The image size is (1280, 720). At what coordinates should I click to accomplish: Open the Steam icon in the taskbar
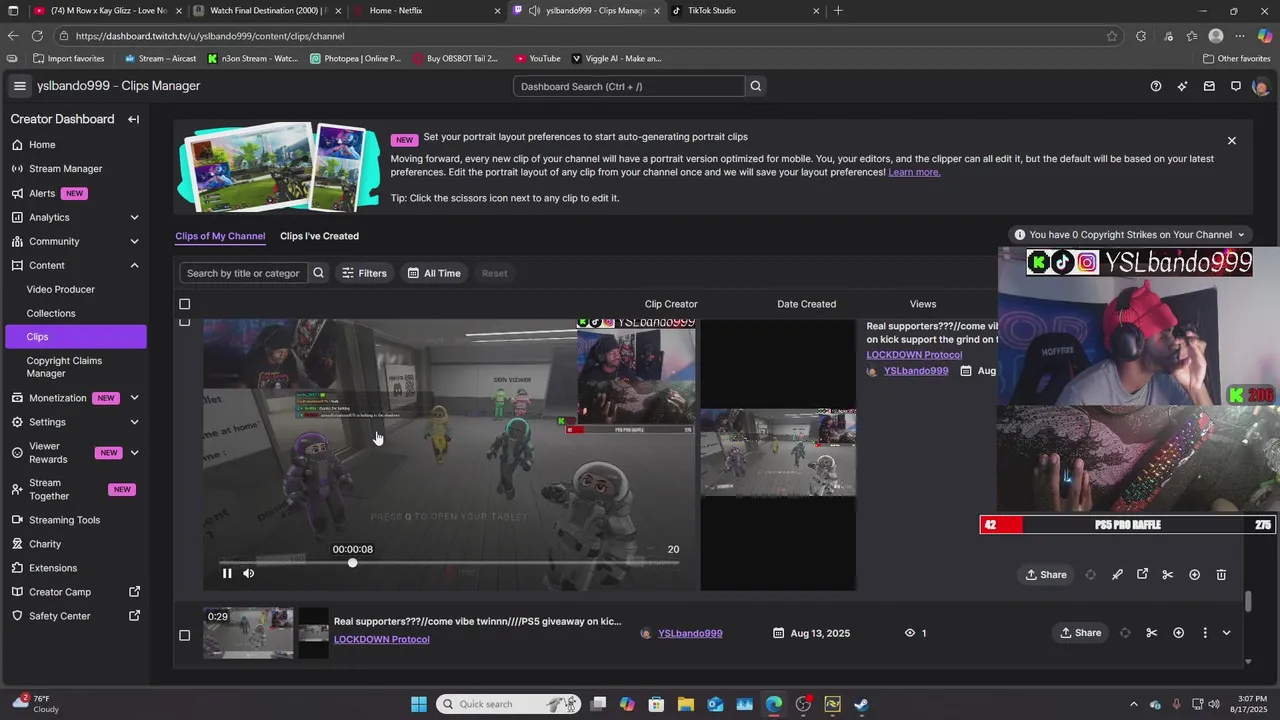click(861, 704)
